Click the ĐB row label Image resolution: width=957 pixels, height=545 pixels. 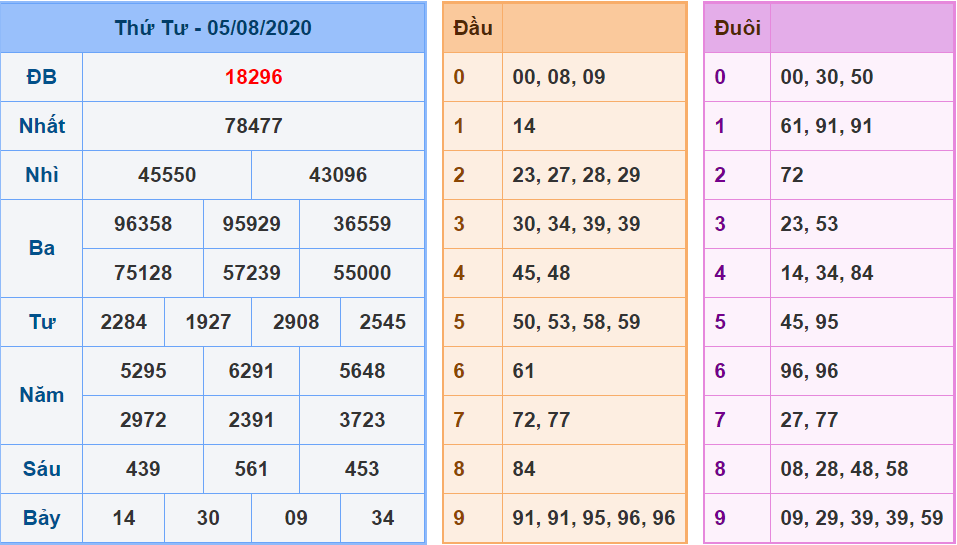(x=42, y=77)
